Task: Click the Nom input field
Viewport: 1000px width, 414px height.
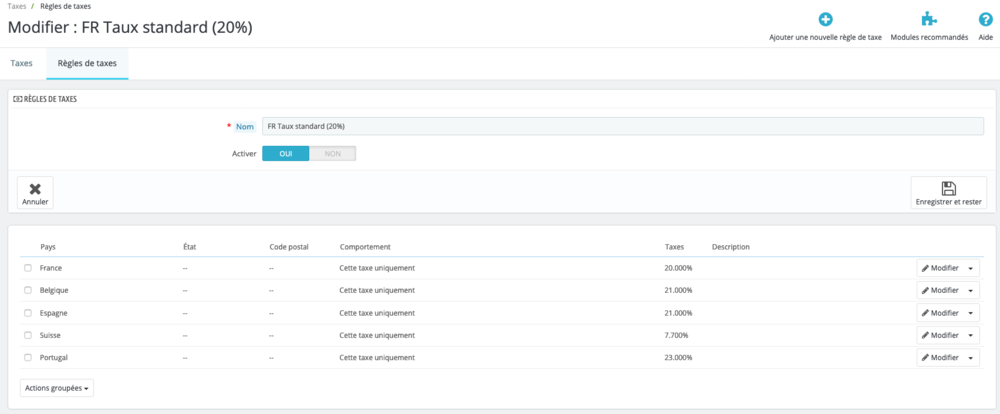Action: click(x=622, y=126)
